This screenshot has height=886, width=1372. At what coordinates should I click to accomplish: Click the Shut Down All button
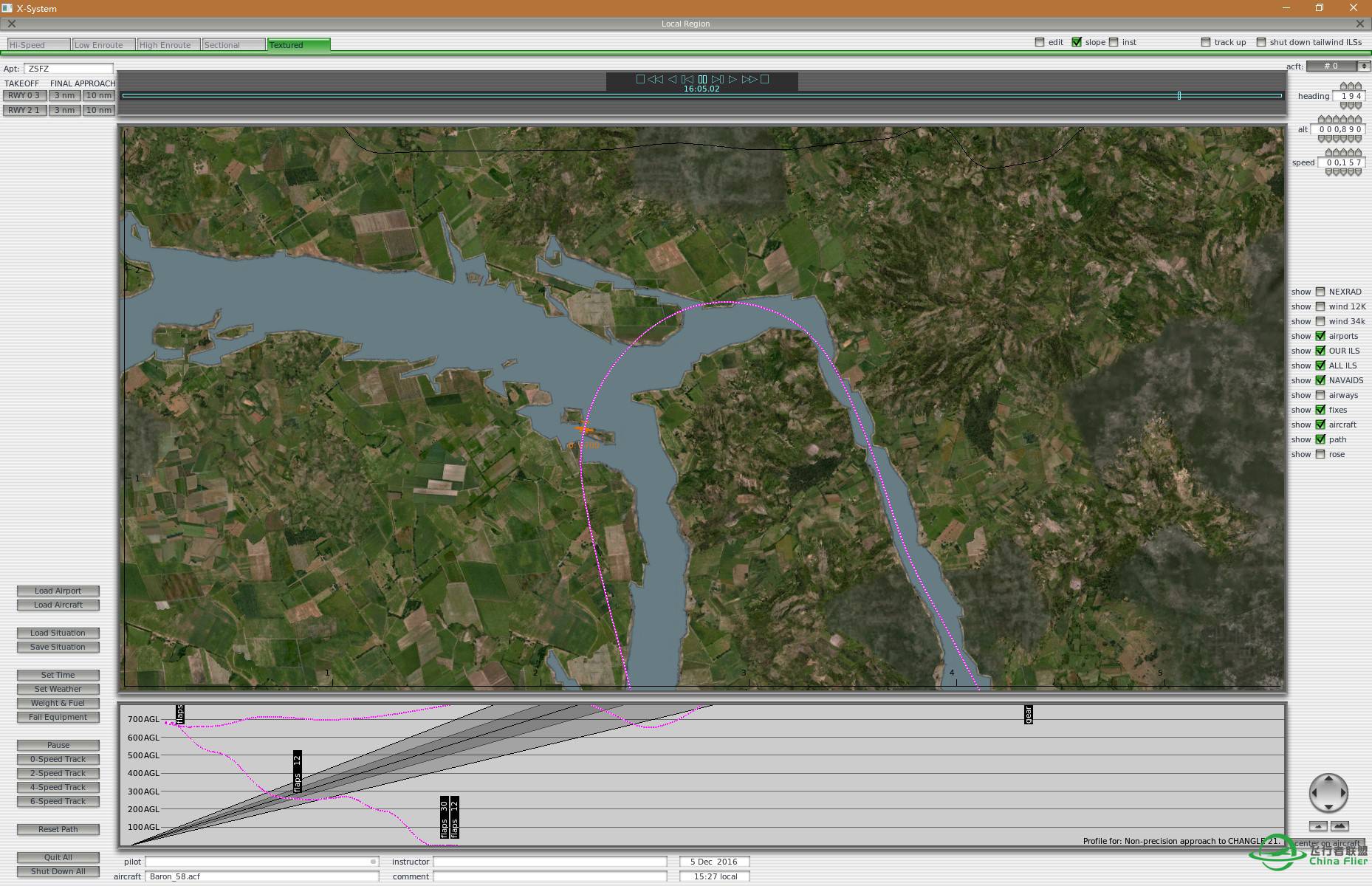pos(58,871)
